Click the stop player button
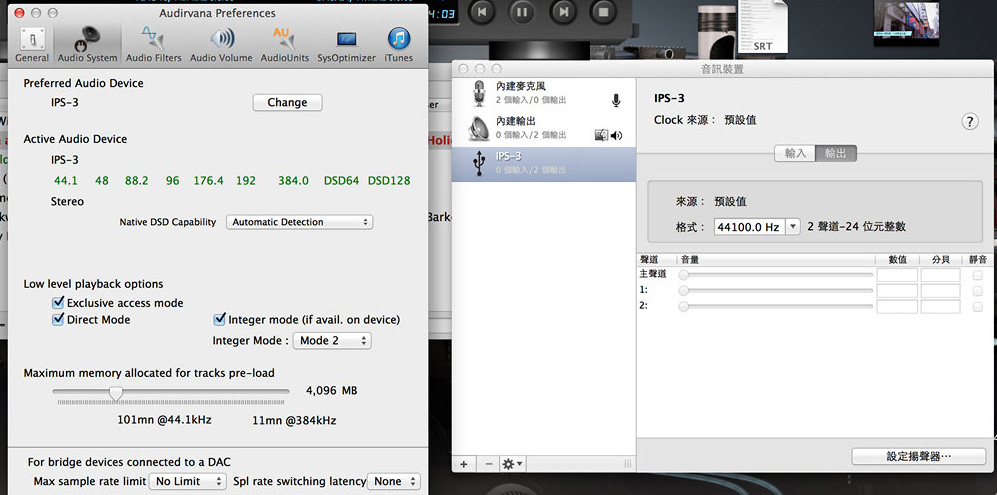This screenshot has width=997, height=495. (603, 11)
